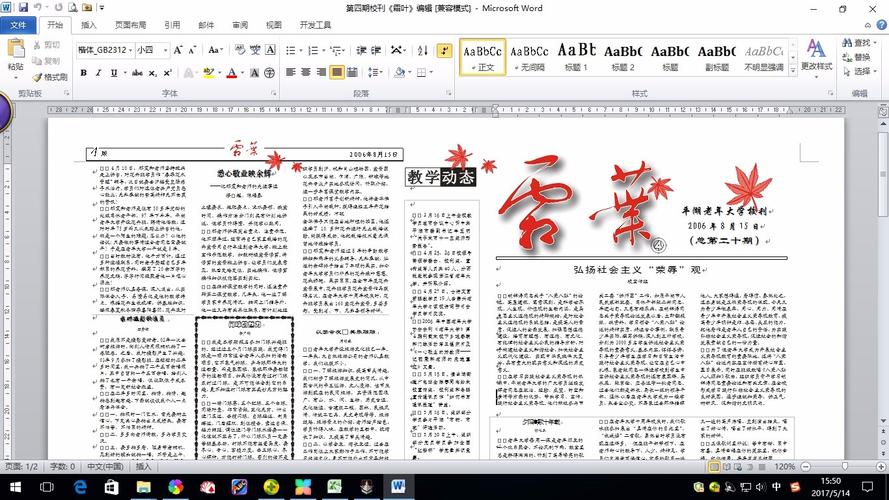Toggle Italic formatting

pos(99,73)
